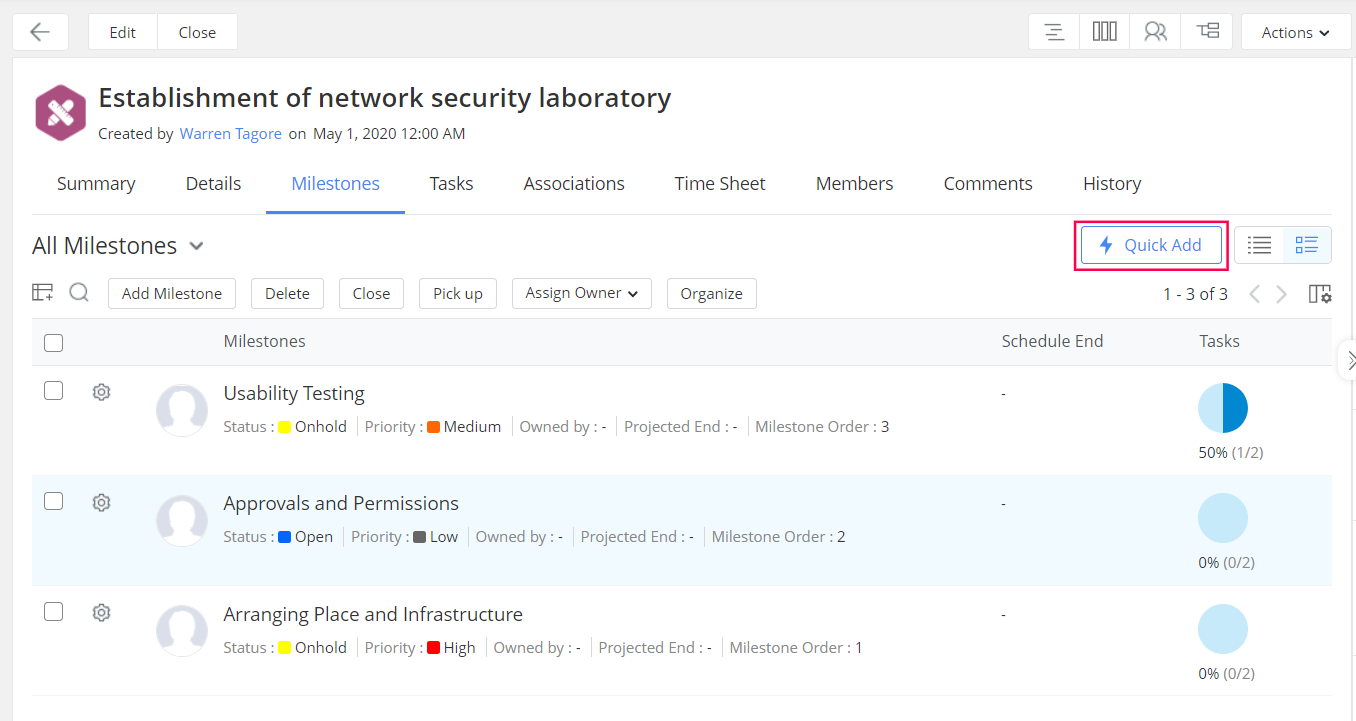Open the column settings icon near pagination
This screenshot has height=721, width=1356.
1320,294
